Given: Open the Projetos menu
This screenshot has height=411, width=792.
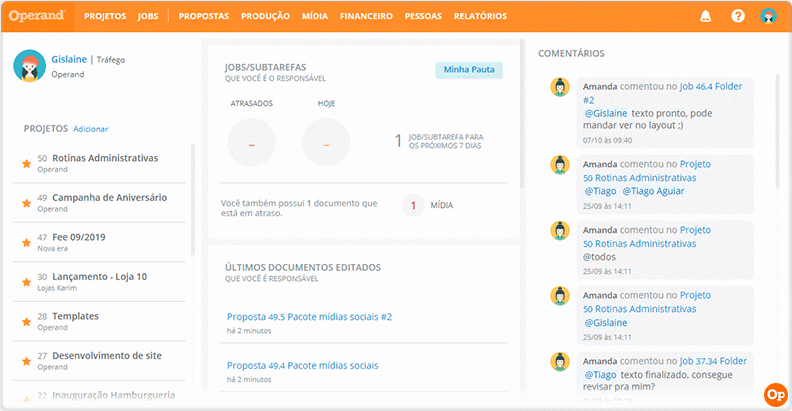Looking at the screenshot, I should [x=105, y=16].
